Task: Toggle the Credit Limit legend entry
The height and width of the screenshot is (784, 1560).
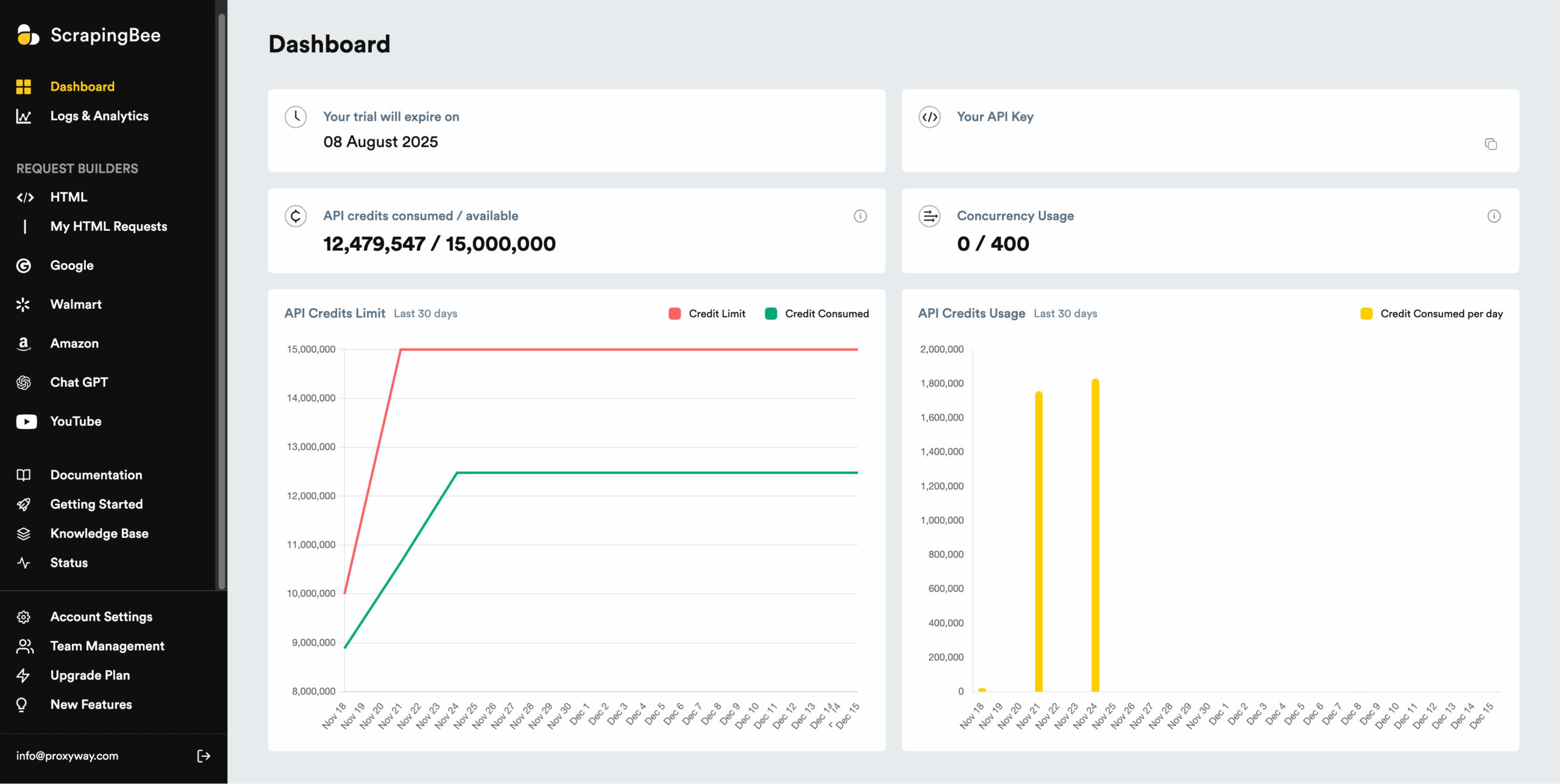Action: pyautogui.click(x=707, y=313)
